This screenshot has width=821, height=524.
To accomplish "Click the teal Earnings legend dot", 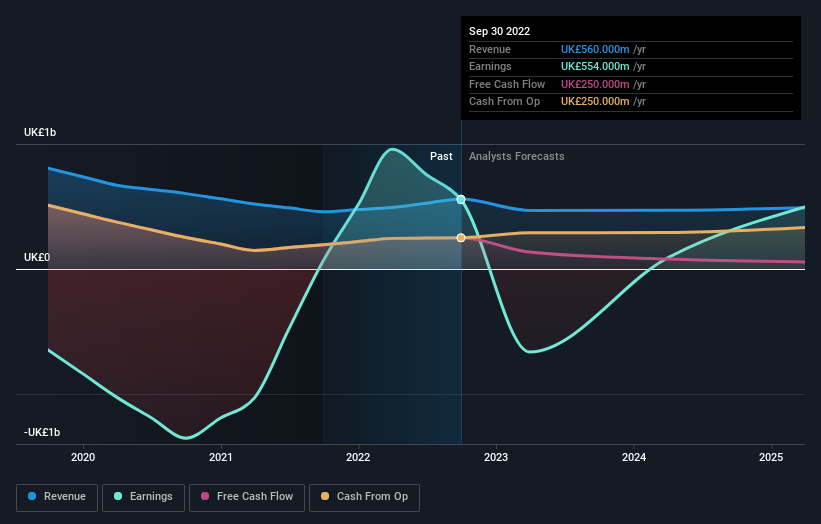I will coord(118,496).
